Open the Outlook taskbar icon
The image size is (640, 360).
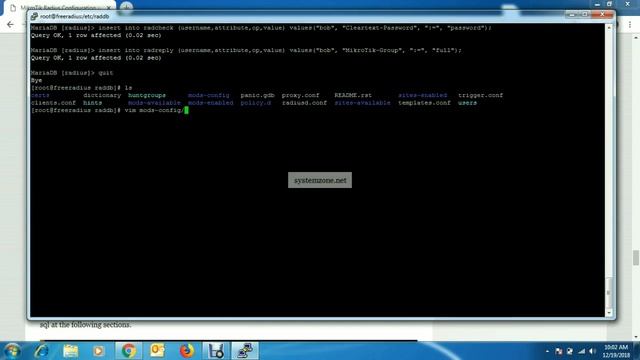tap(157, 351)
